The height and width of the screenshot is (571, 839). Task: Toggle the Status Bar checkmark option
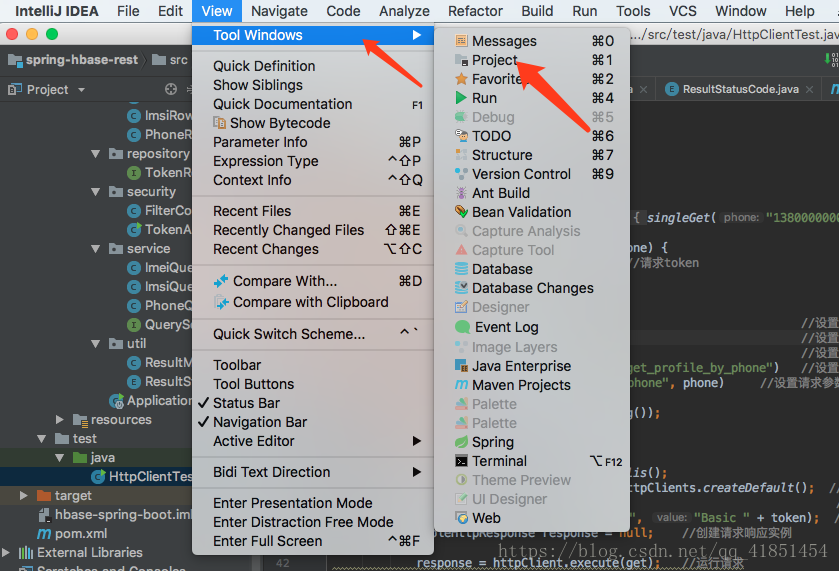[312, 403]
